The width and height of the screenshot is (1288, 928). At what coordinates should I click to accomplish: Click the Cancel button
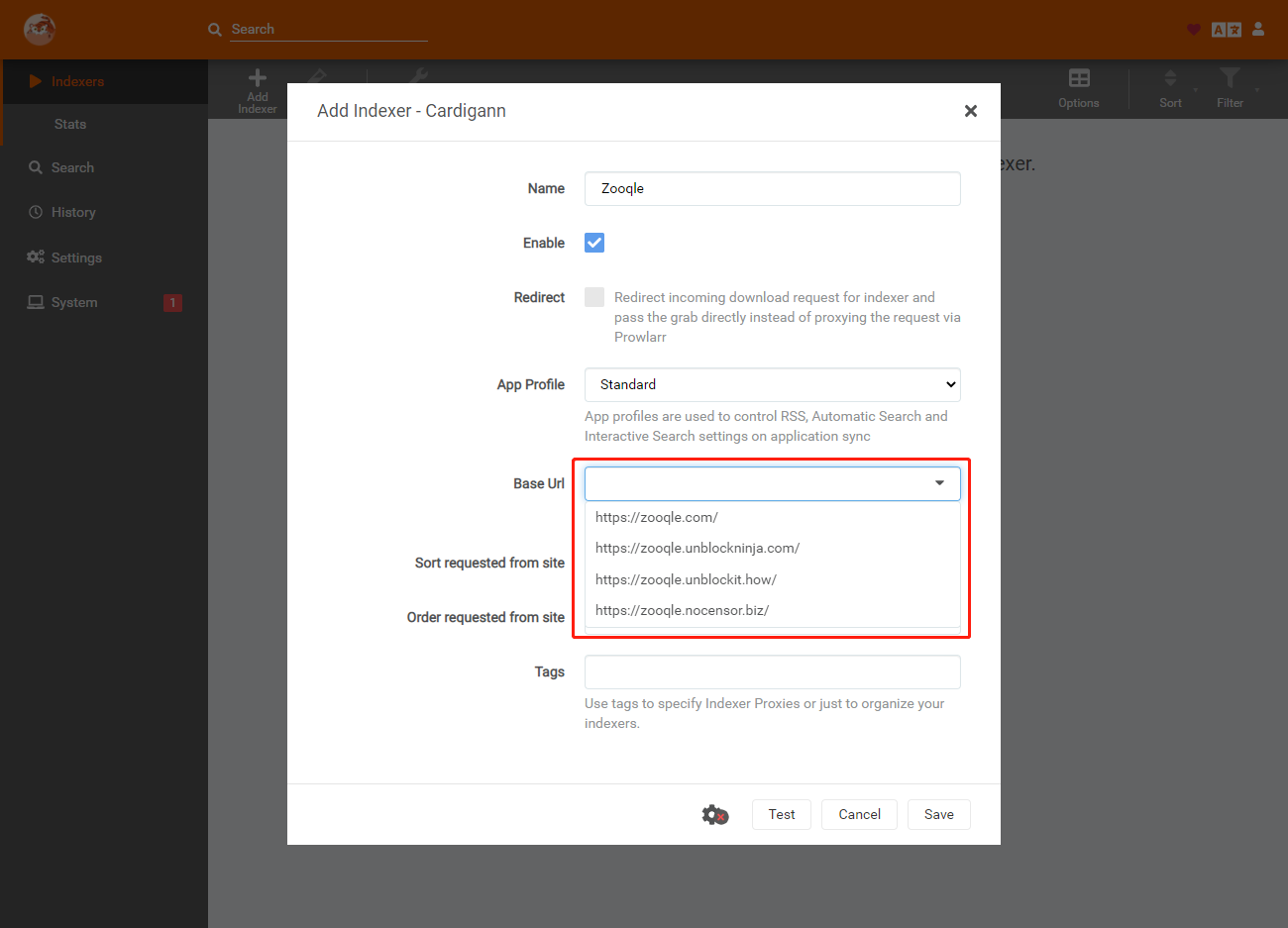(859, 814)
